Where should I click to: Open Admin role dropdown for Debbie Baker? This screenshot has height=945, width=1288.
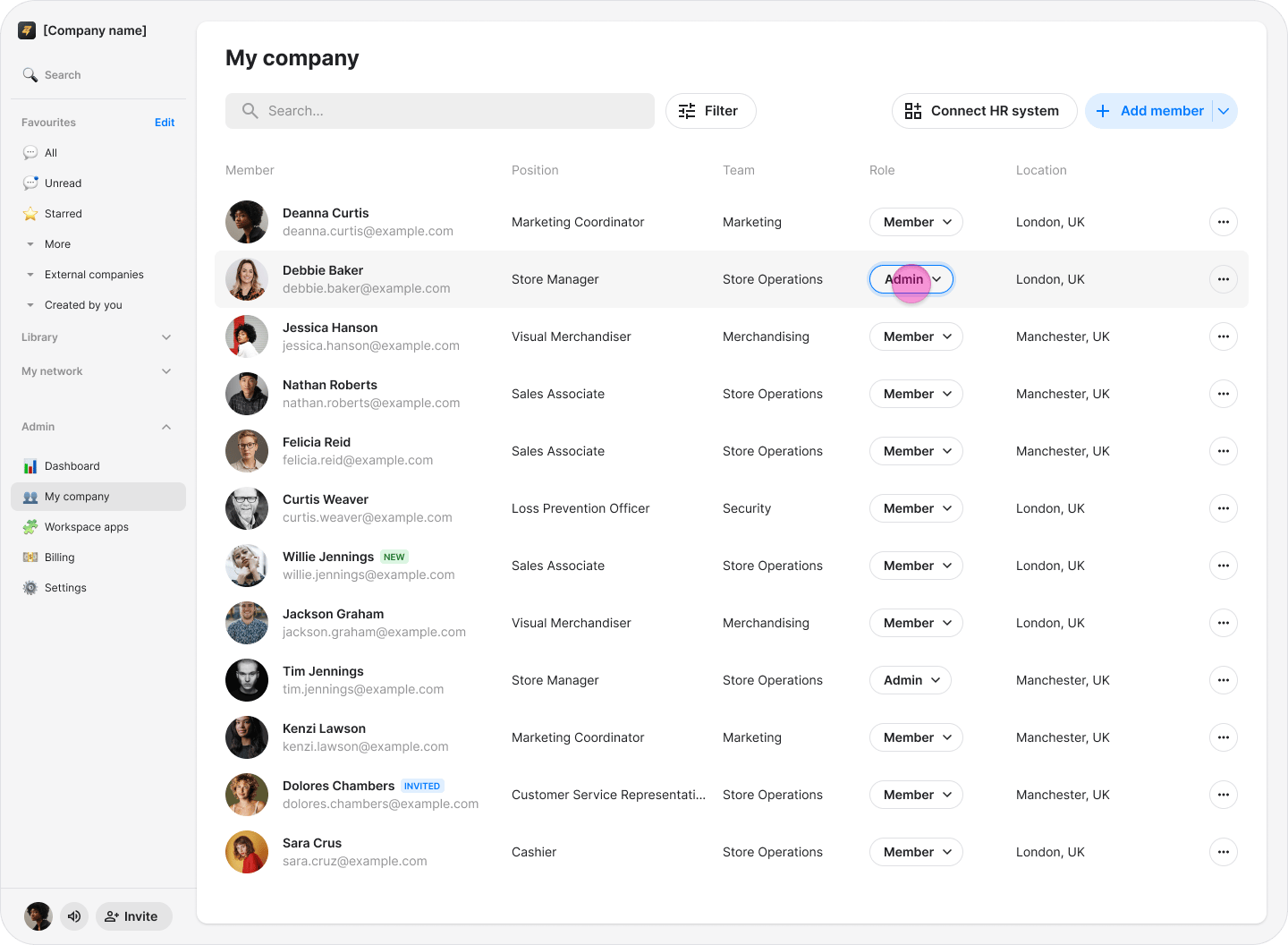(x=911, y=279)
